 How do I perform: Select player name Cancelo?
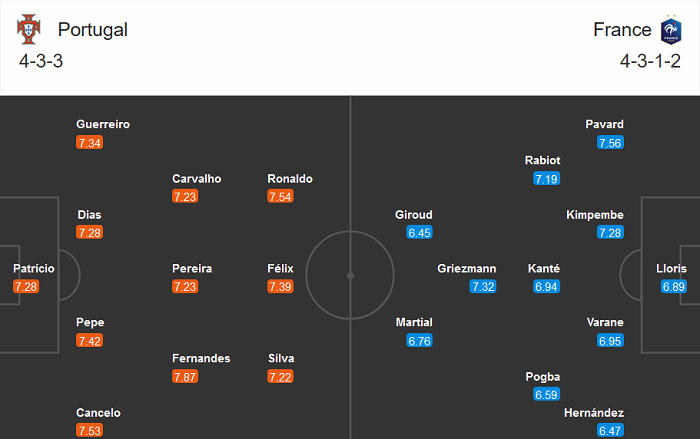tap(98, 413)
